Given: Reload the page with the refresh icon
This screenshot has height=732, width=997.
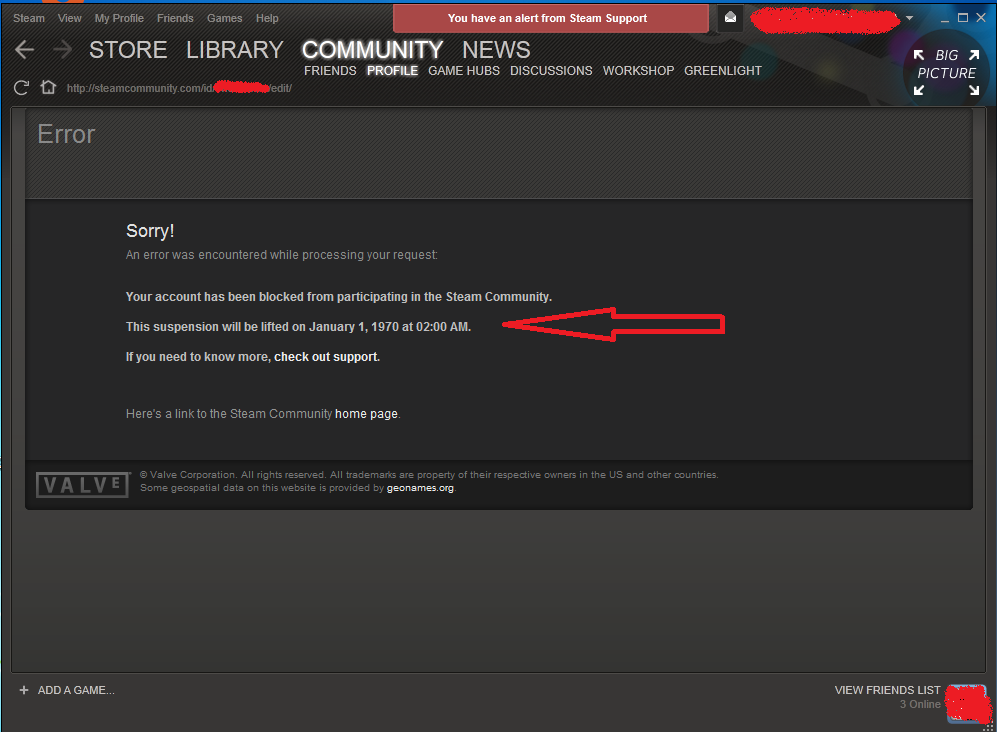Looking at the screenshot, I should [22, 88].
